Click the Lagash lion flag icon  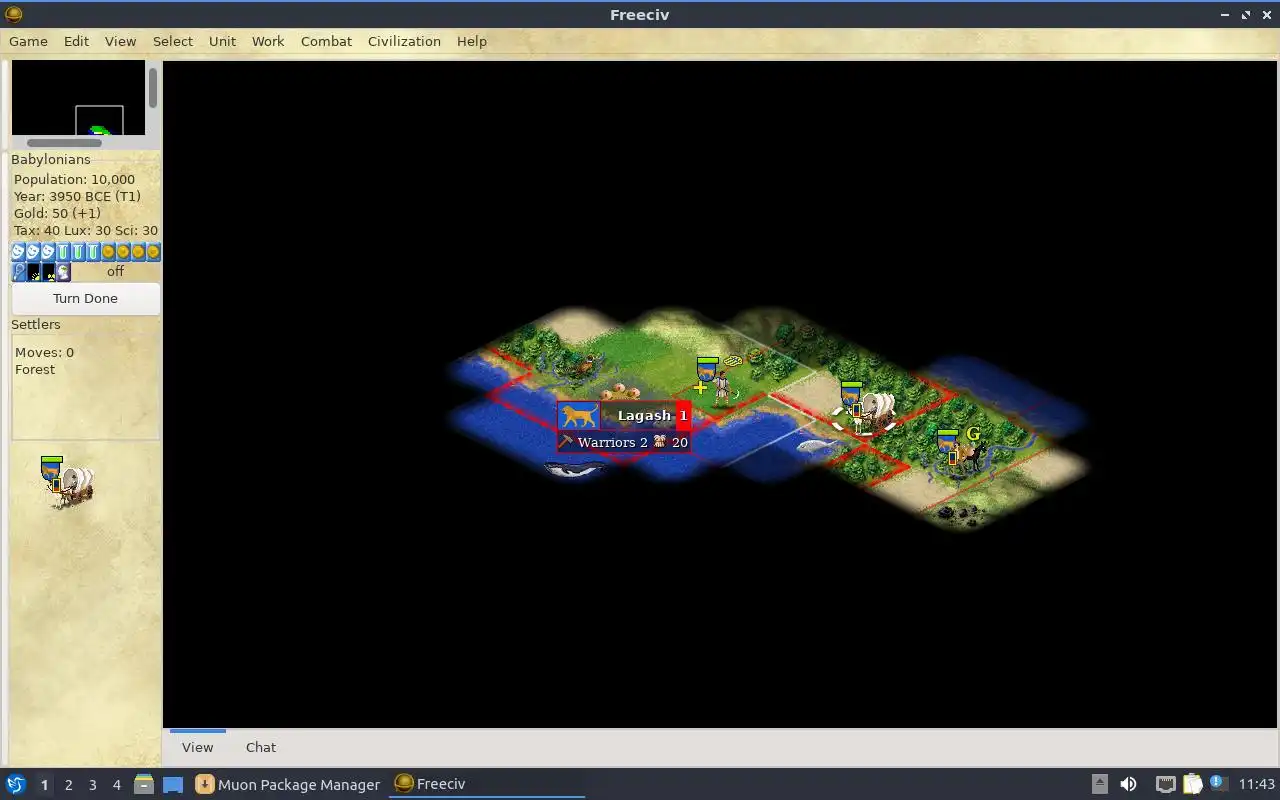[579, 415]
